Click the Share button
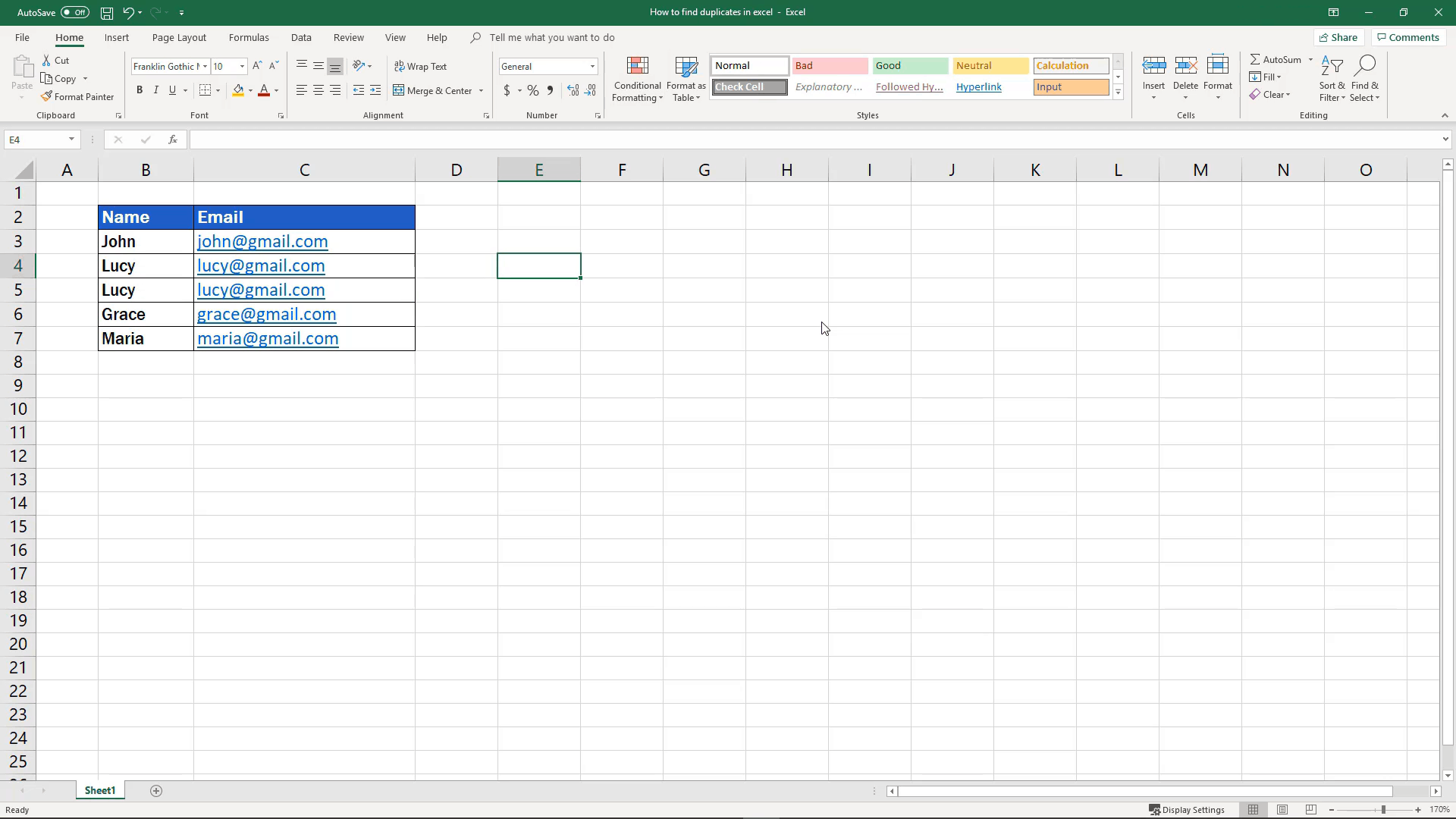Viewport: 1456px width, 819px height. (x=1338, y=37)
